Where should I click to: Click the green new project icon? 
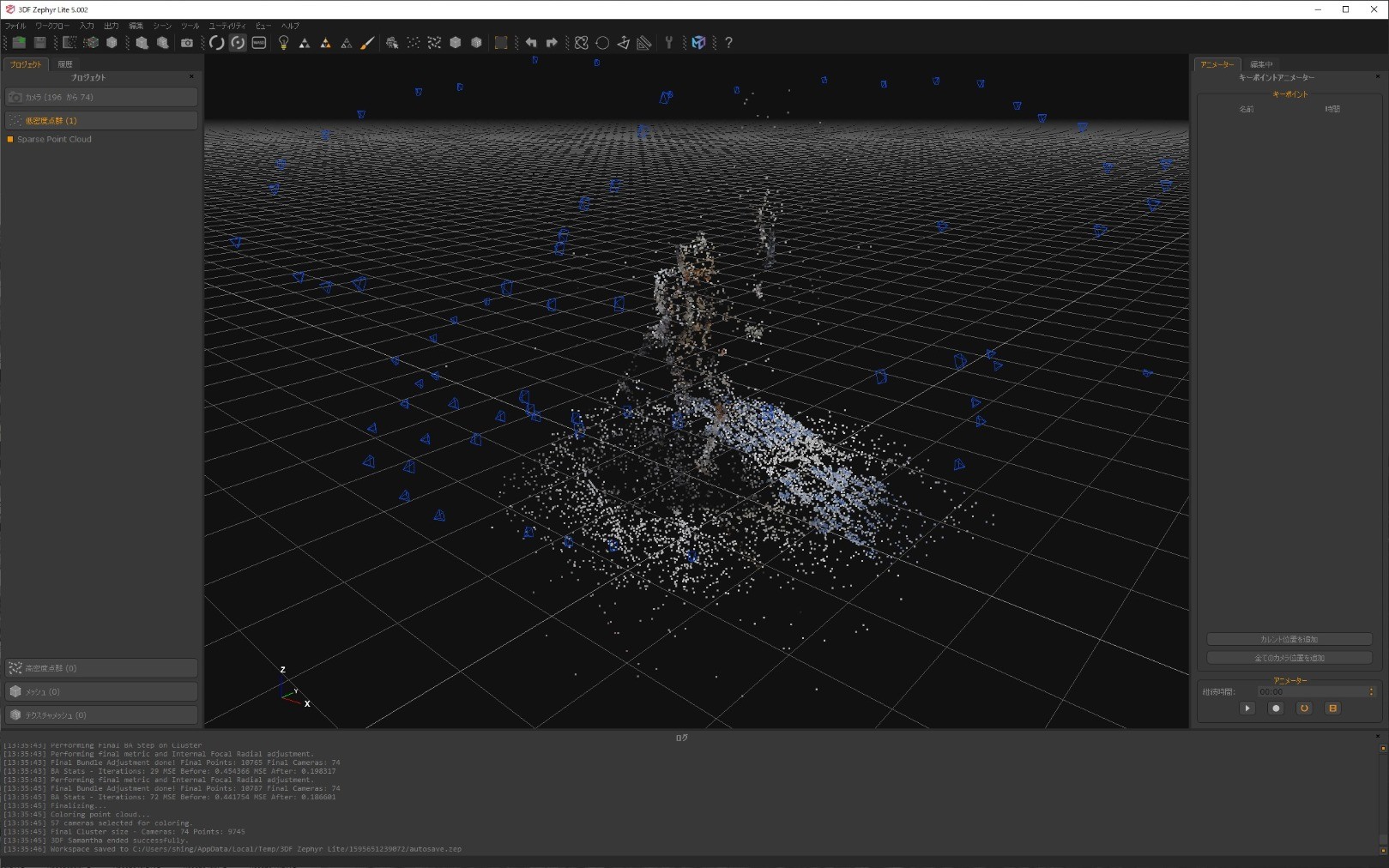[x=19, y=42]
